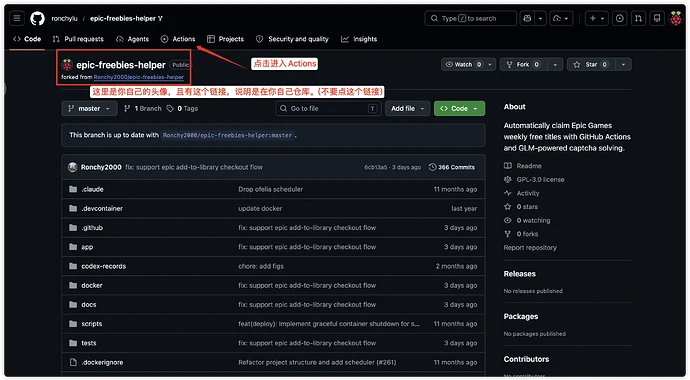
Task: Open commit message 'chore: add figs'
Action: click(261, 266)
